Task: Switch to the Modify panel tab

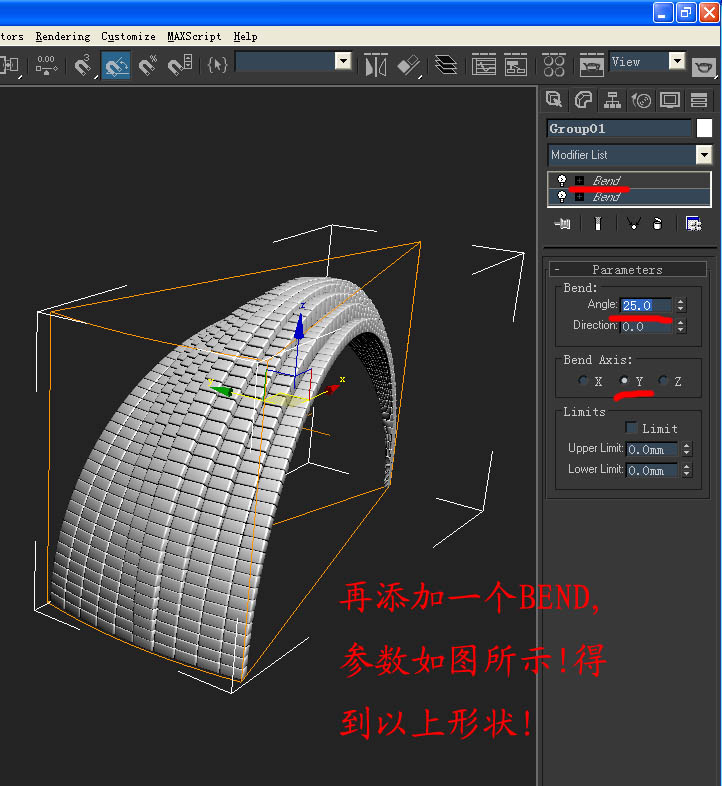Action: point(583,100)
